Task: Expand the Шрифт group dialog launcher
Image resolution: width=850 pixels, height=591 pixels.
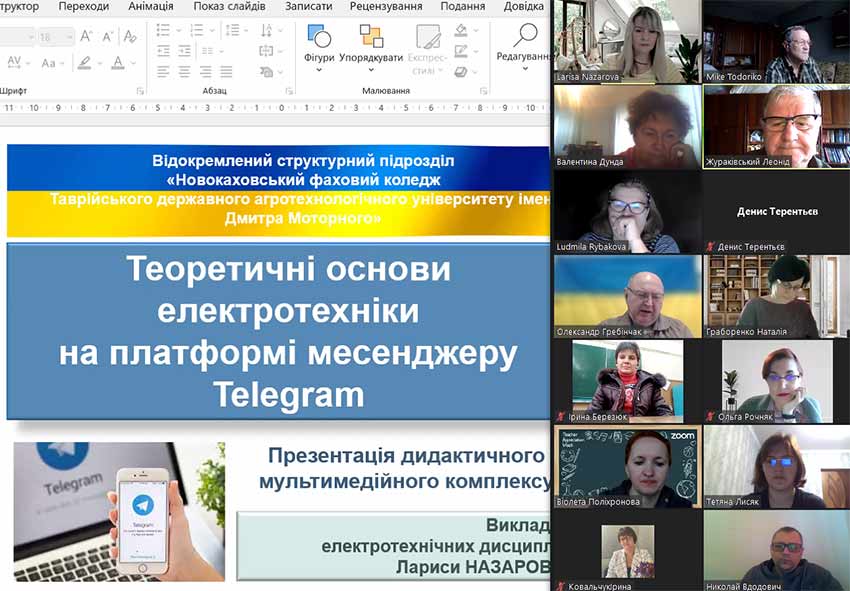Action: click(x=139, y=91)
